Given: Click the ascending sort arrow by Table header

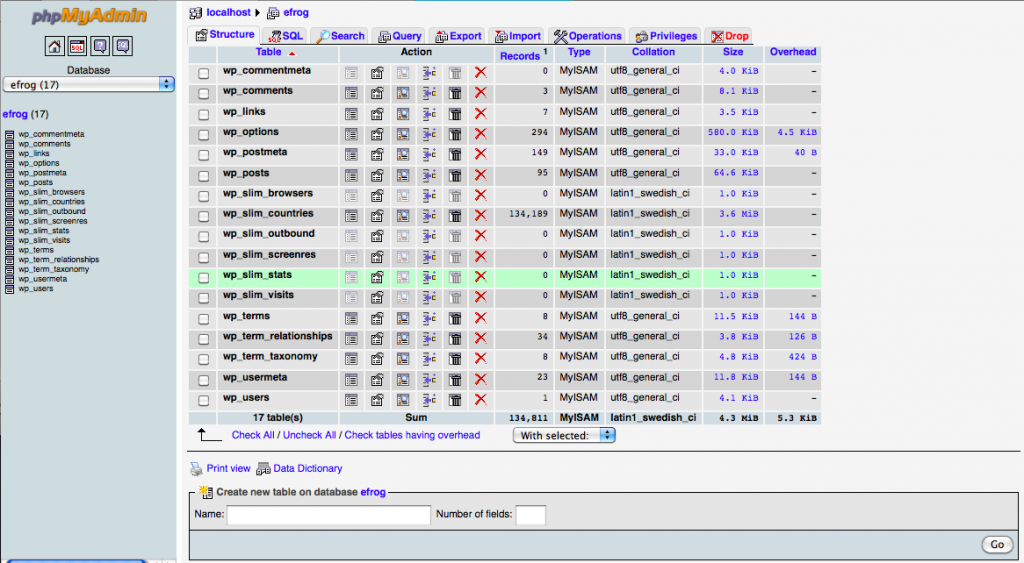Looking at the screenshot, I should (292, 54).
